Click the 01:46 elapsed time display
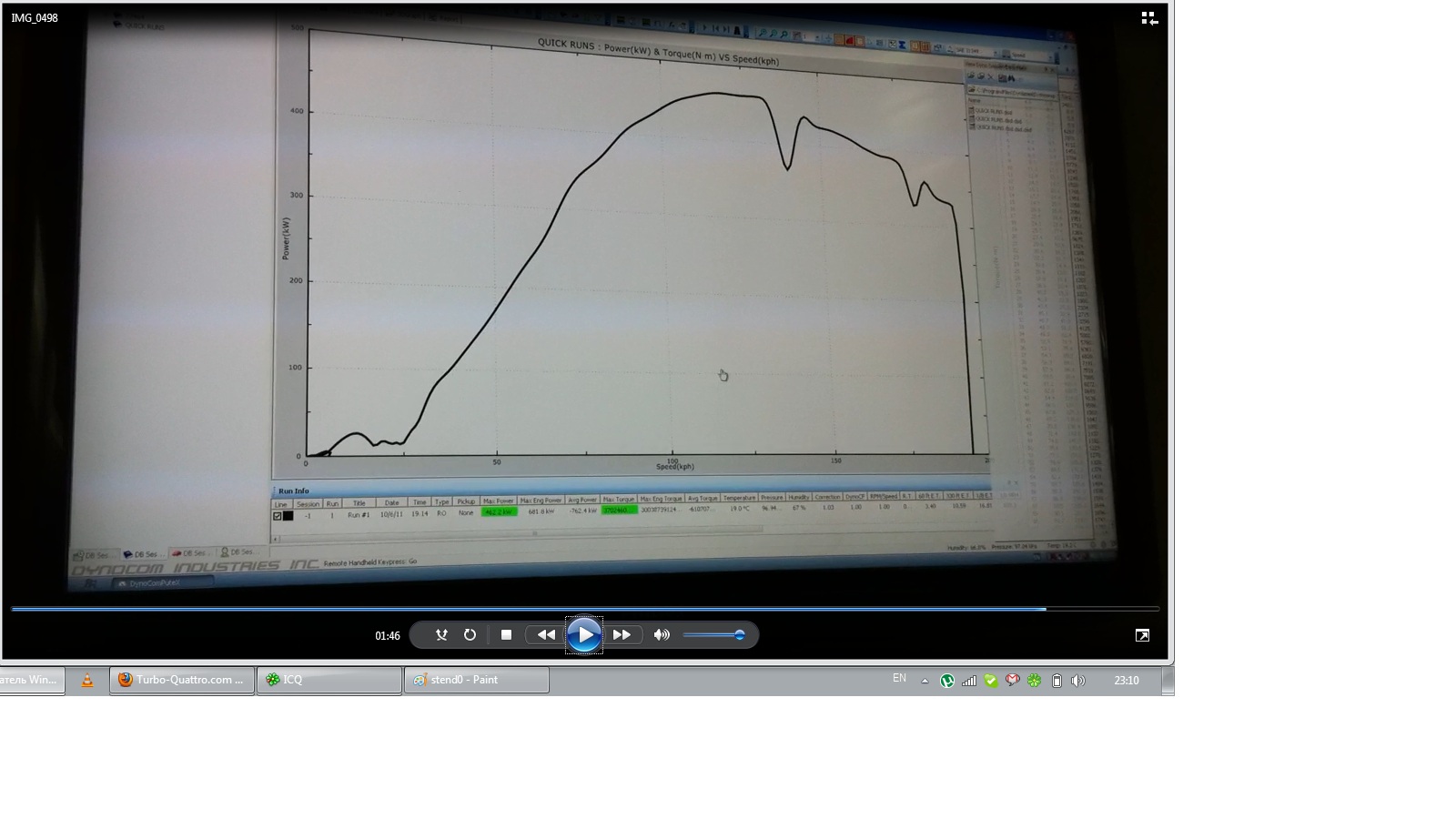 [388, 636]
